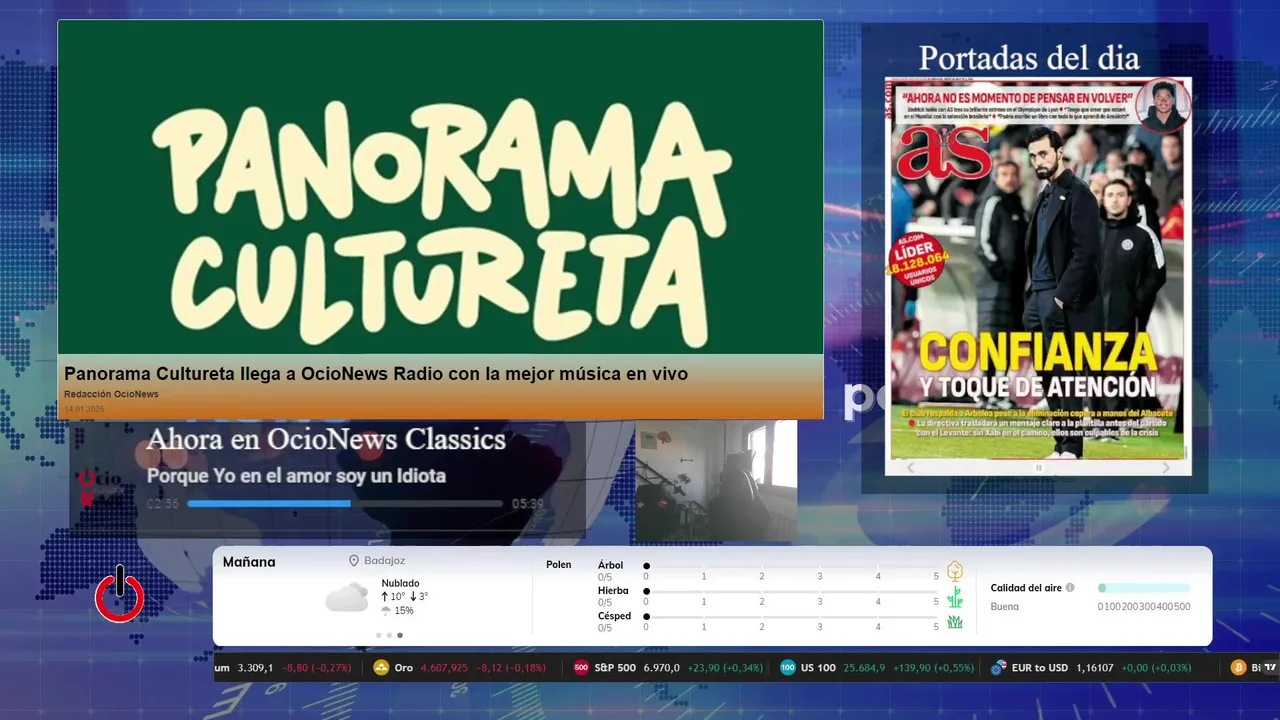Select the second weather carousel dot
Image resolution: width=1280 pixels, height=720 pixels.
(x=389, y=635)
